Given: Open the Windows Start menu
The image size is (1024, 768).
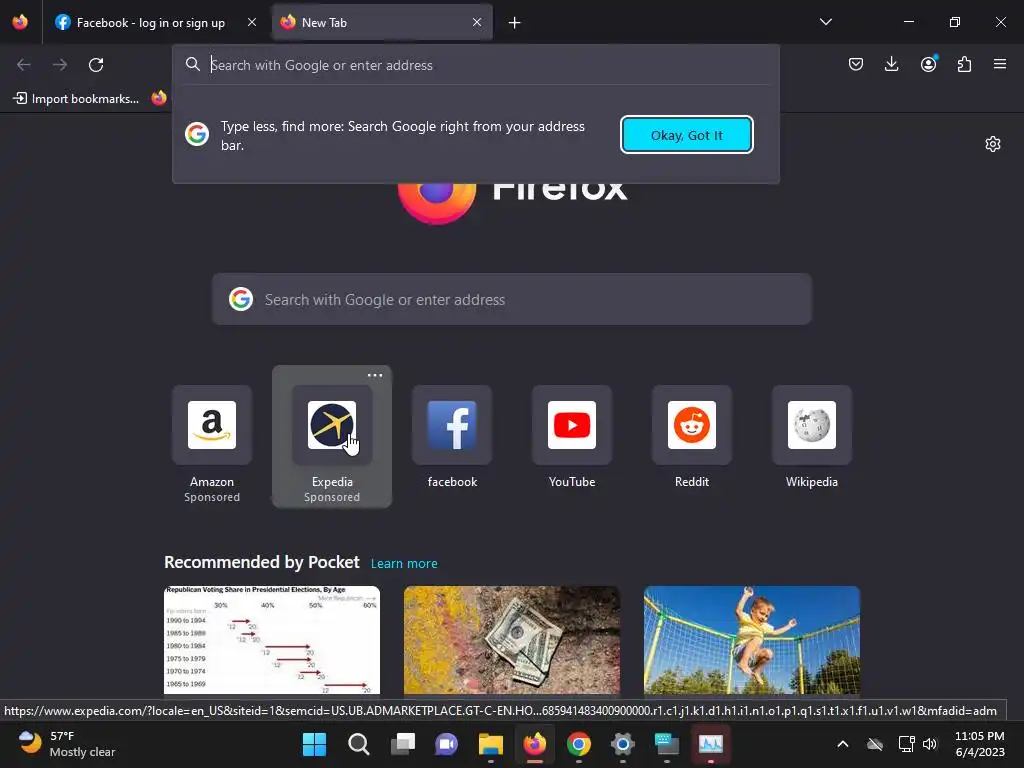Looking at the screenshot, I should (x=314, y=744).
